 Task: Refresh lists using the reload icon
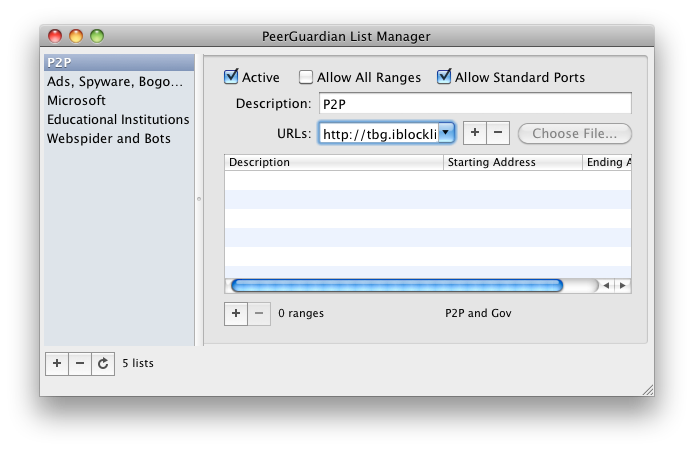[103, 364]
